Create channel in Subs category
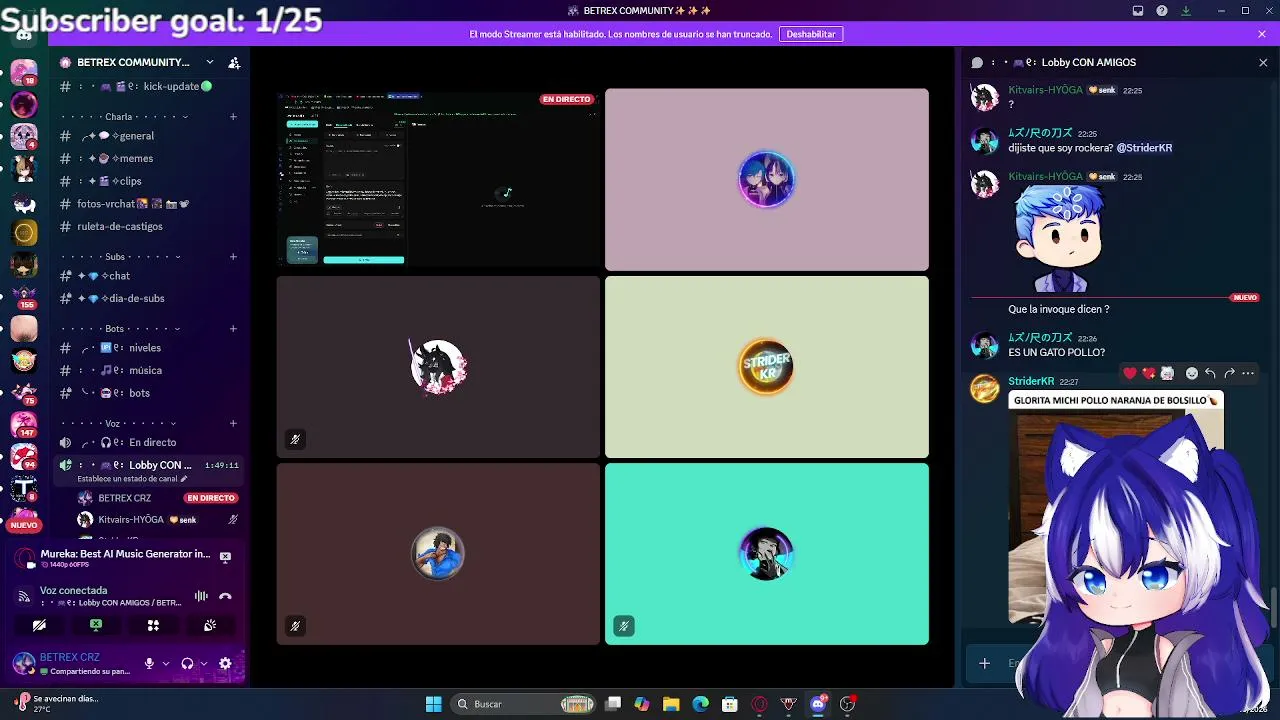This screenshot has width=1280, height=720. click(233, 257)
